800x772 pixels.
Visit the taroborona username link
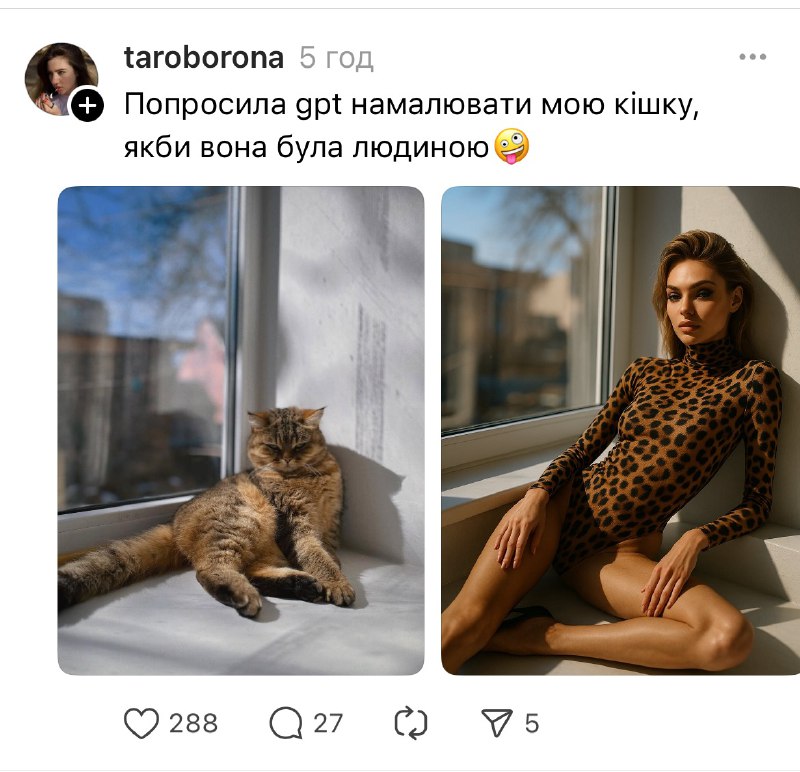[x=204, y=58]
